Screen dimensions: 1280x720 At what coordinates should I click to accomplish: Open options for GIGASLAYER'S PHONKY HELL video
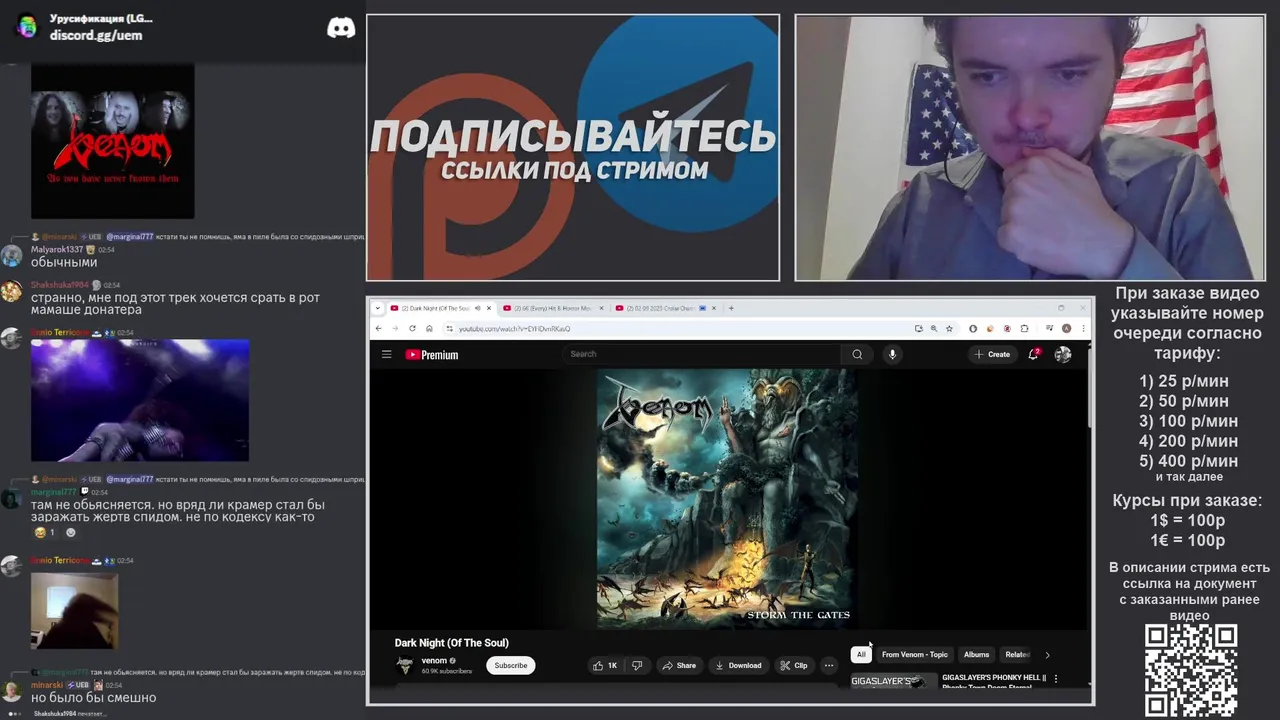pos(1056,679)
